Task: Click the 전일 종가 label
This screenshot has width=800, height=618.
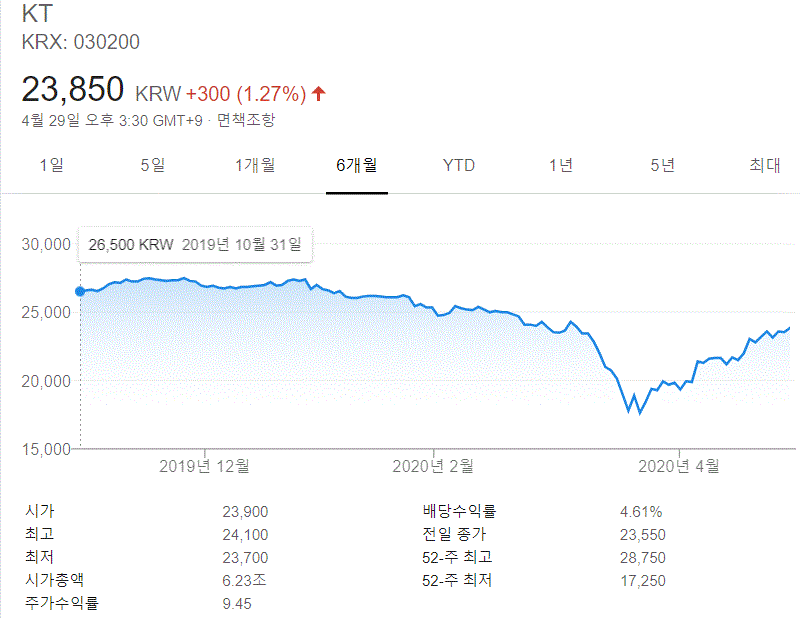Action: point(454,534)
